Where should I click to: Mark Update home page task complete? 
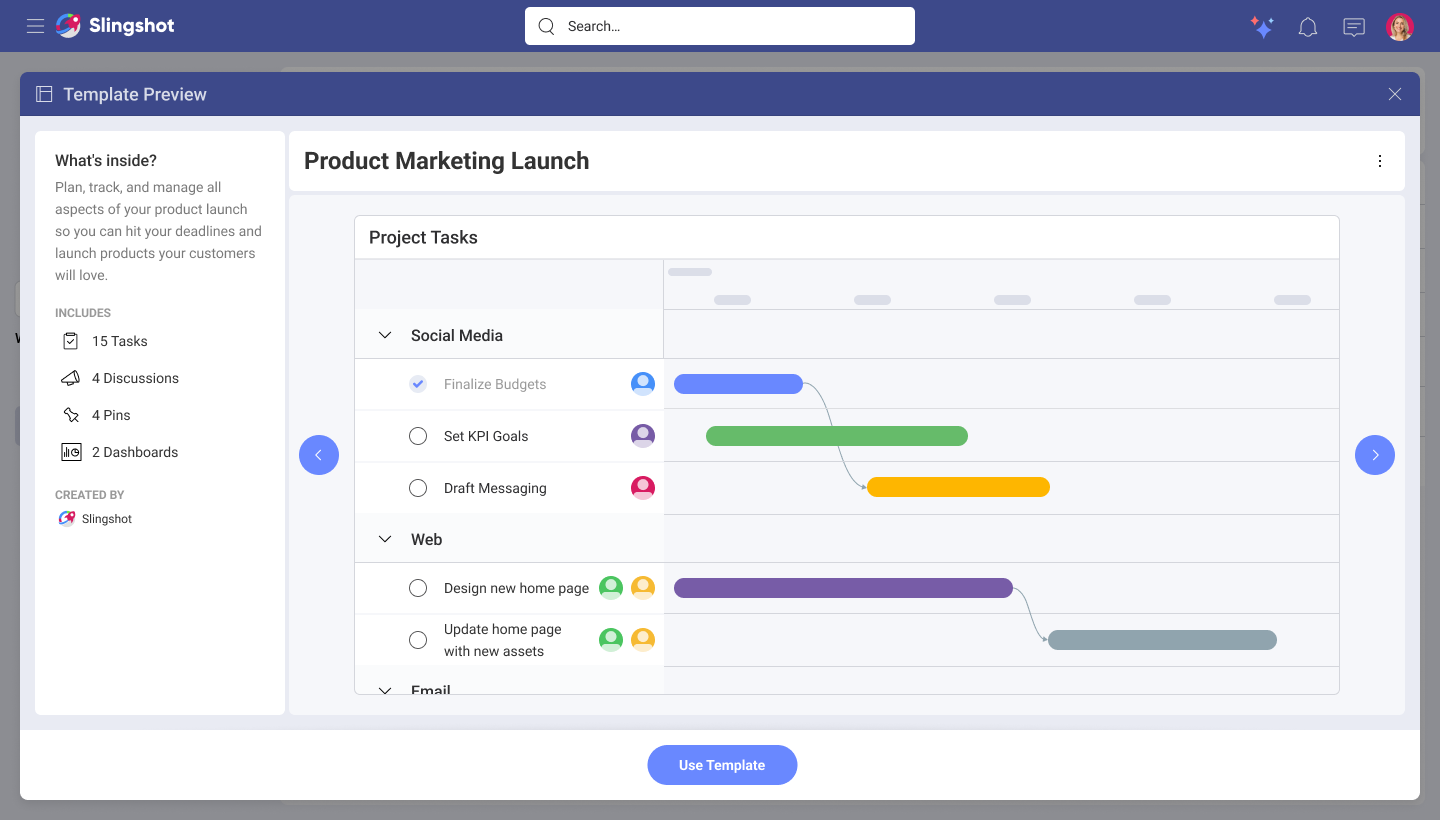pyautogui.click(x=418, y=640)
